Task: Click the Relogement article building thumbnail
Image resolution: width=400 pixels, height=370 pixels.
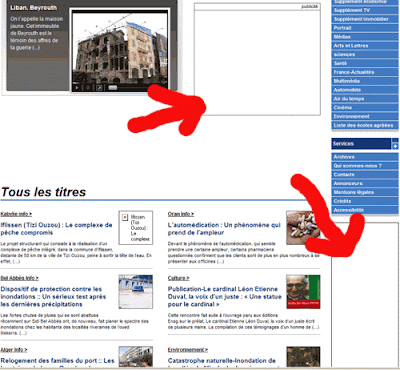Action: tap(136, 357)
